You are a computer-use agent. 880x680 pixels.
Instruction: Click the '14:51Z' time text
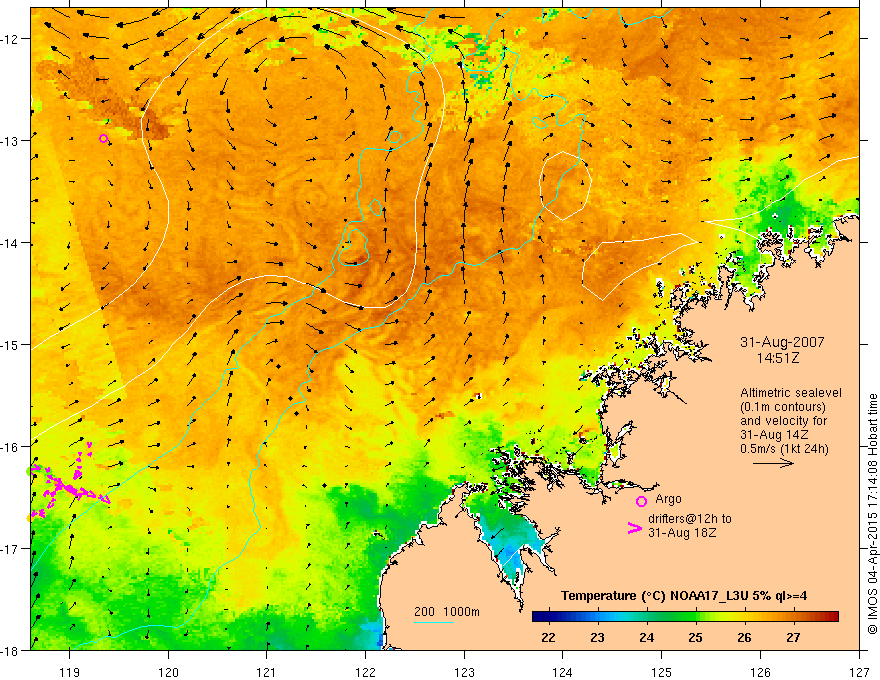(778, 358)
